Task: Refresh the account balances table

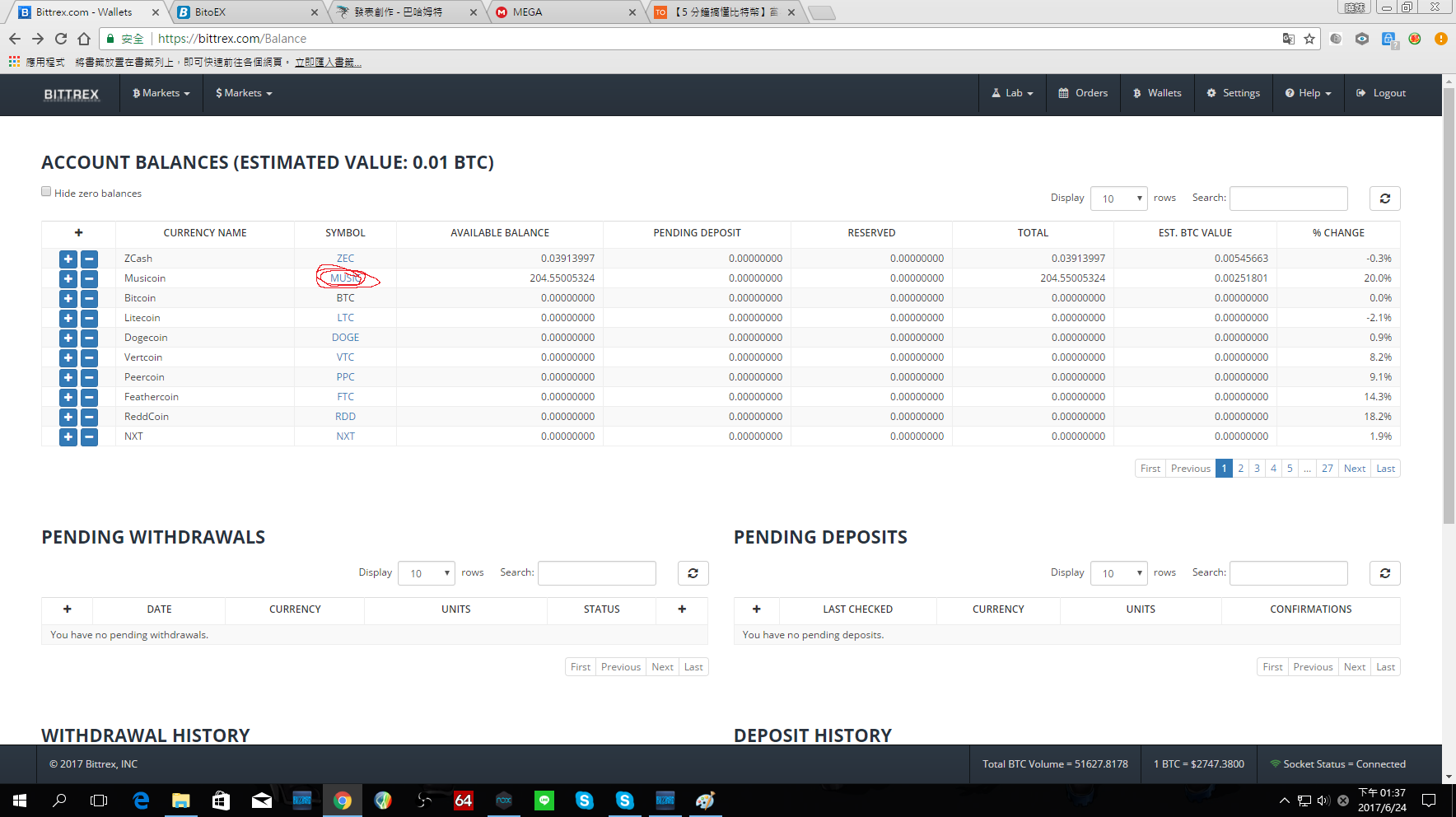Action: coord(1384,198)
